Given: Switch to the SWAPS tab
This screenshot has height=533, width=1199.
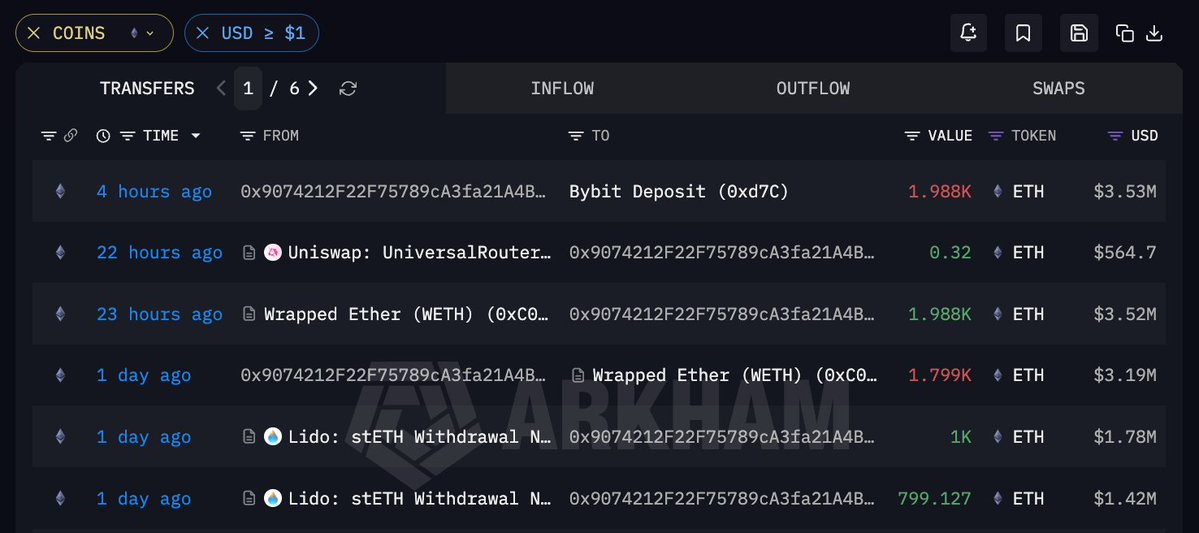Looking at the screenshot, I should point(1058,89).
